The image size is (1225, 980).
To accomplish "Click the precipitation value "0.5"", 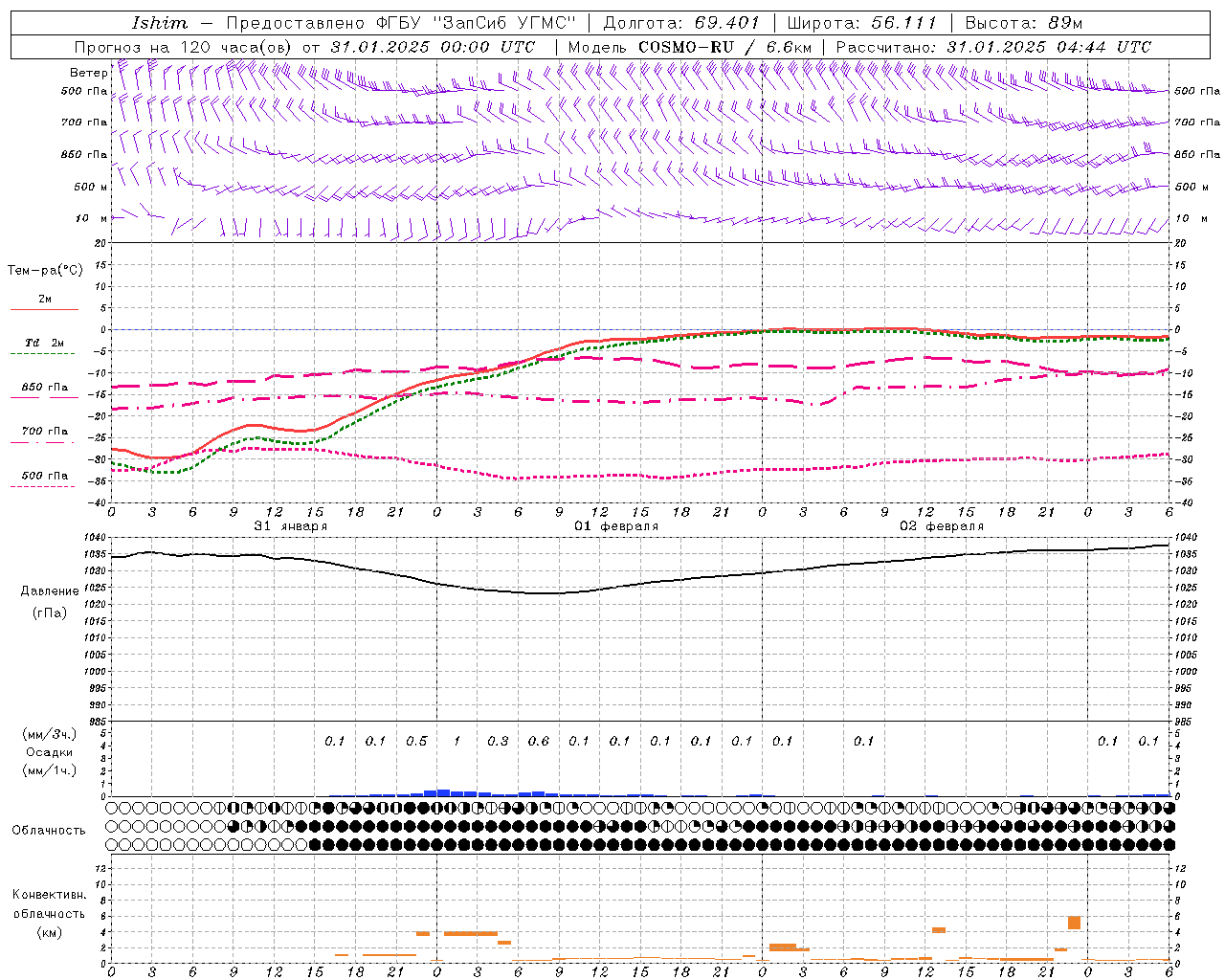I will tap(415, 742).
